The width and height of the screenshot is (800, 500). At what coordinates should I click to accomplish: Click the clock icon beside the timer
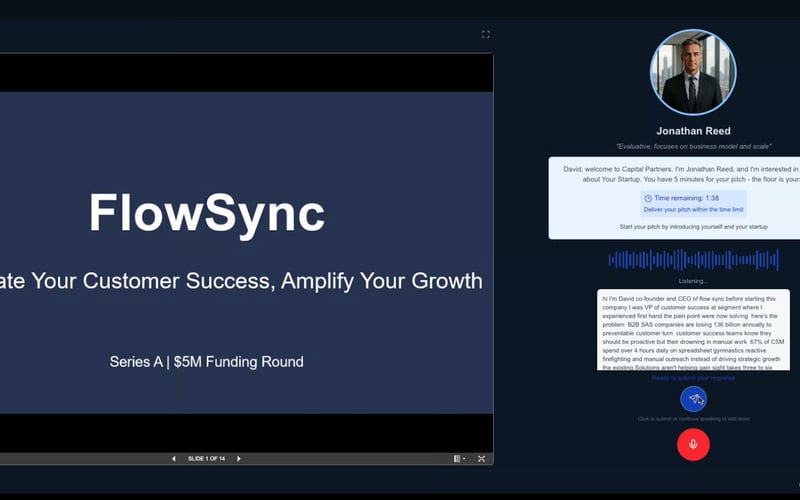coord(648,198)
